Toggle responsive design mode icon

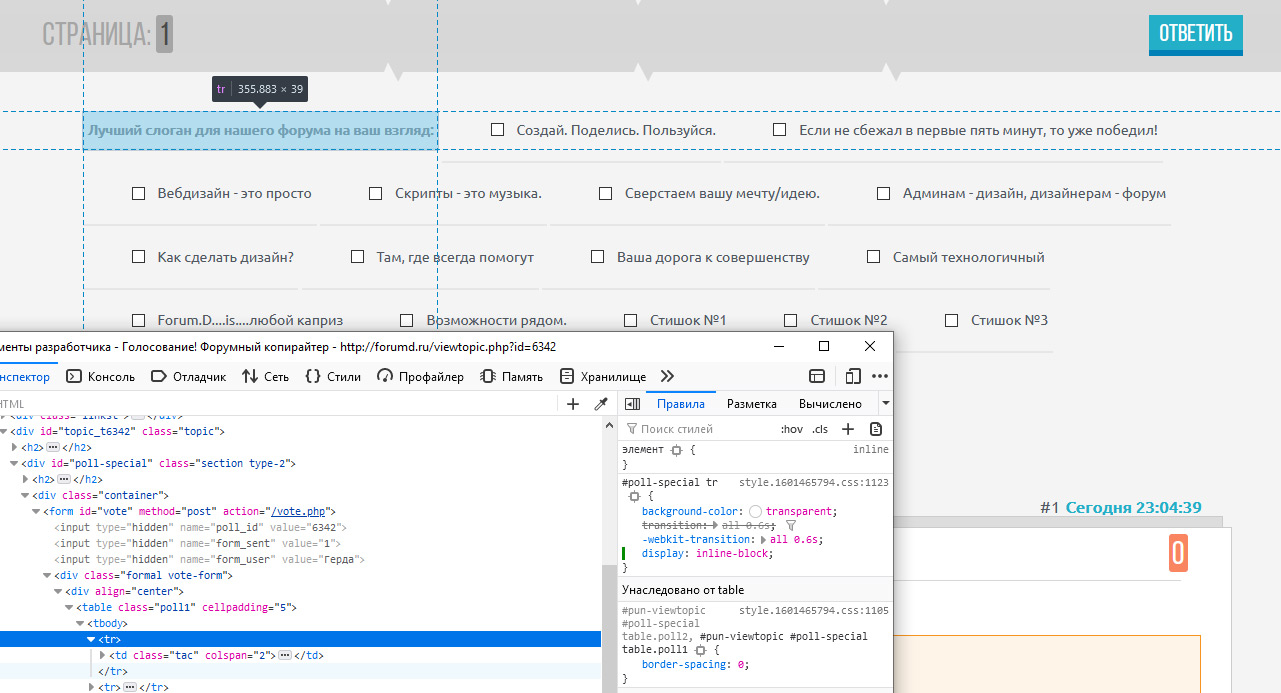pos(853,376)
